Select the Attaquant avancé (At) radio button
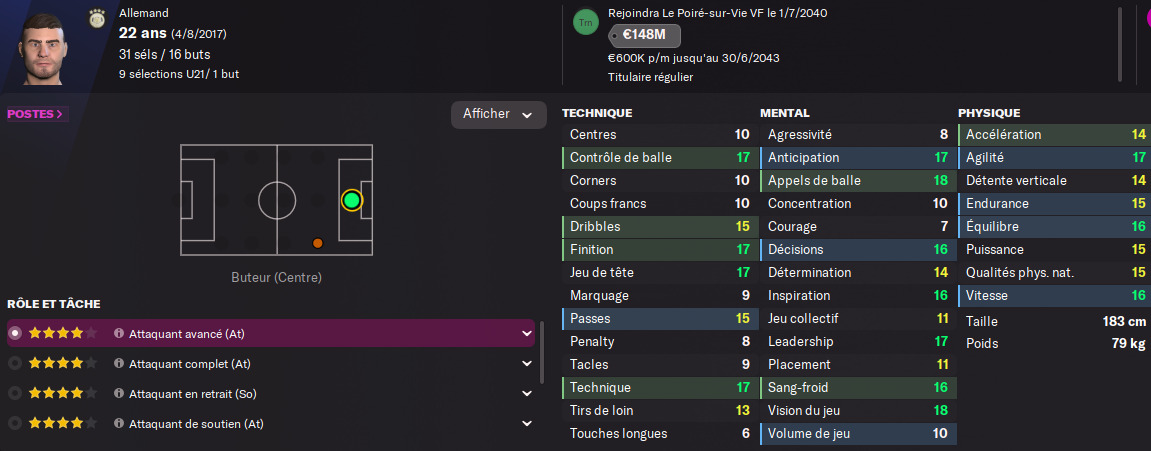 click(15, 333)
